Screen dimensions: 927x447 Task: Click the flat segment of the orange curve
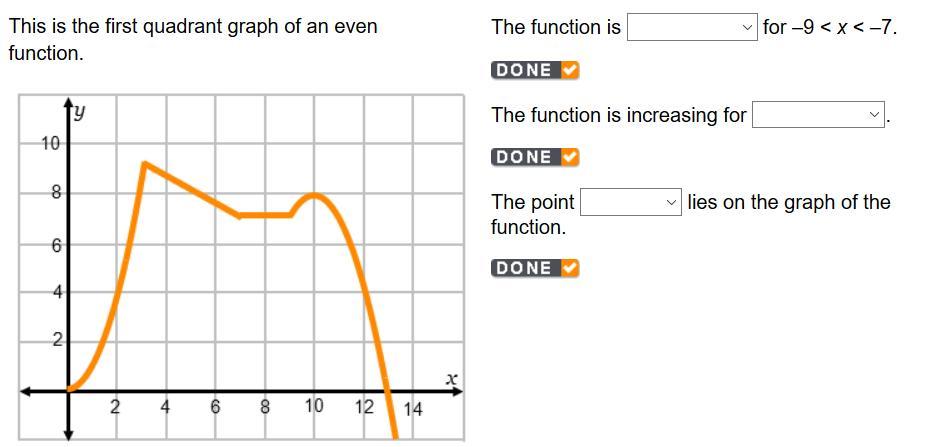pos(265,215)
